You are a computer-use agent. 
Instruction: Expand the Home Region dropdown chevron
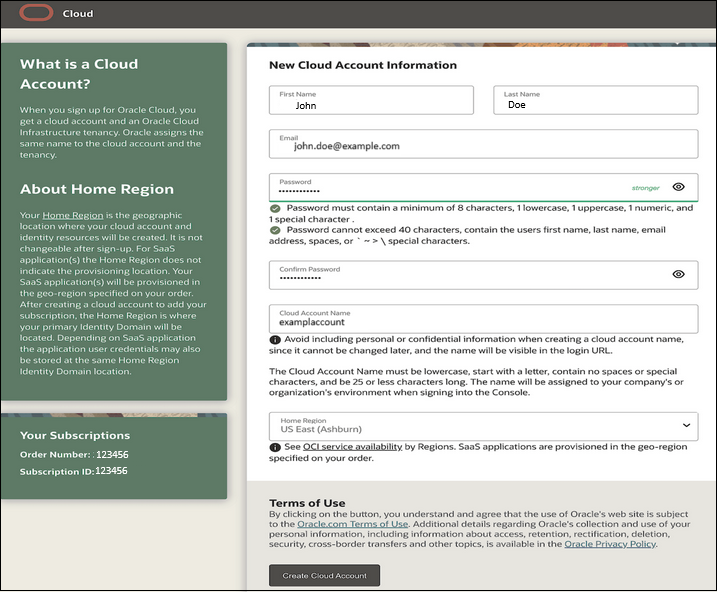tap(686, 425)
